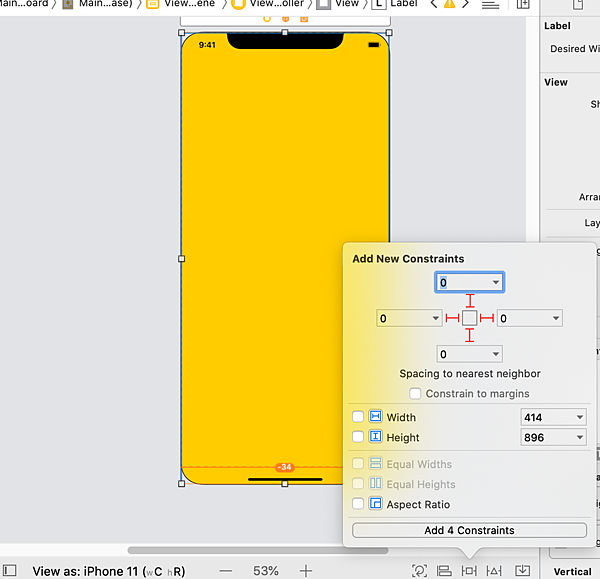Viewport: 600px width, 579px height.
Task: Select Label in the jump bar breadcrumb
Action: tap(395, 4)
